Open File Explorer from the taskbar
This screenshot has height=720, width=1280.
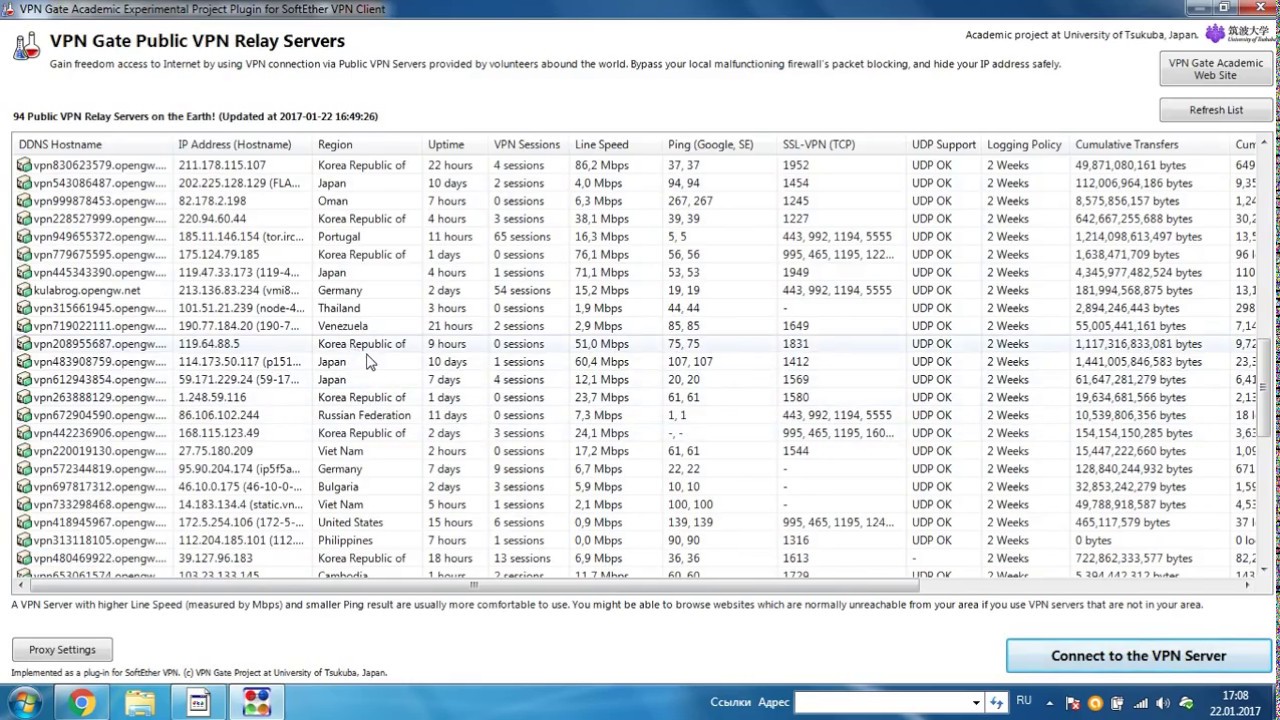139,703
